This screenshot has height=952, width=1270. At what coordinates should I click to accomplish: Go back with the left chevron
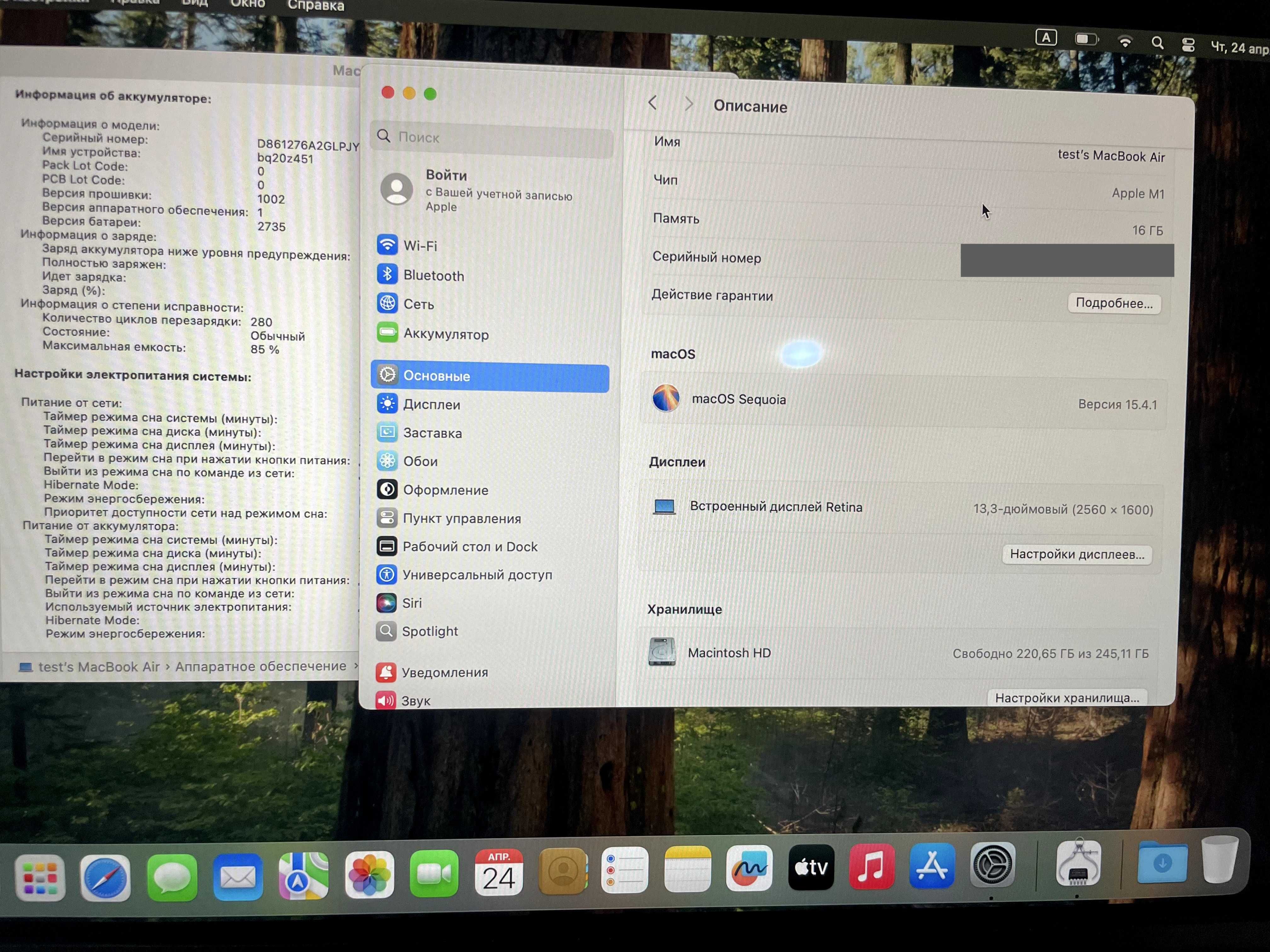click(652, 103)
